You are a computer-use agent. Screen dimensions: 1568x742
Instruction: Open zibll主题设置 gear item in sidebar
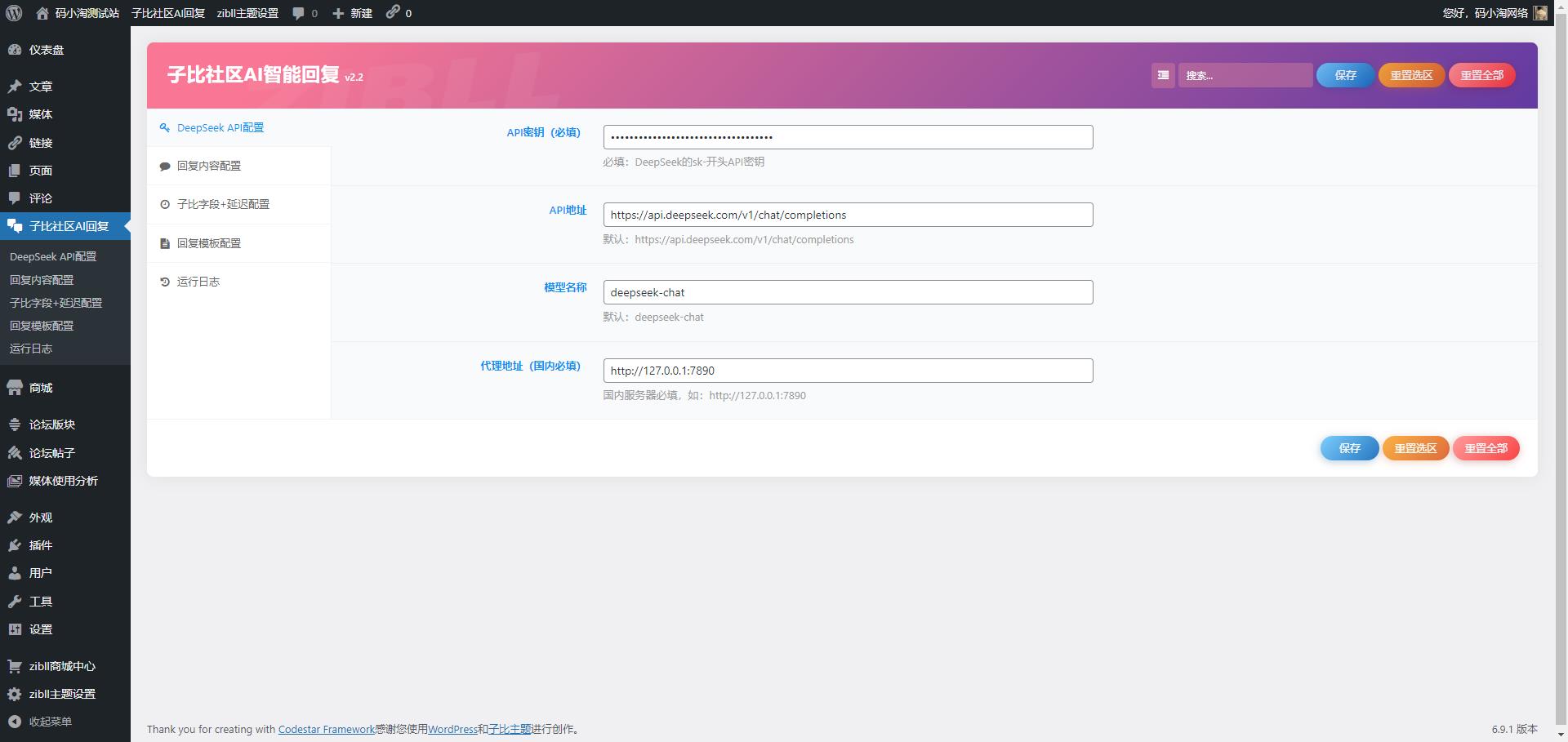pos(62,694)
